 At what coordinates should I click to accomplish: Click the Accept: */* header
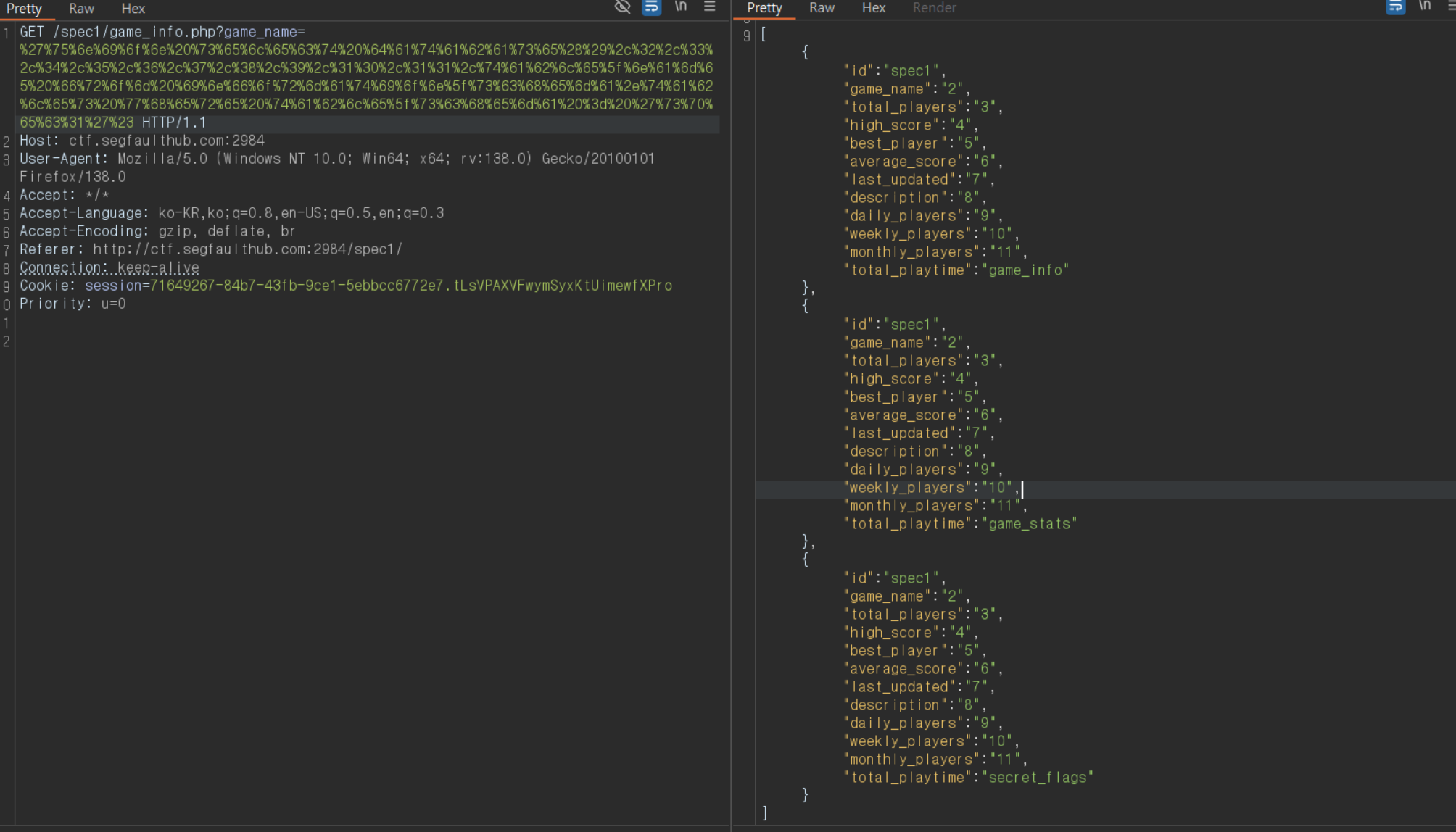point(65,195)
